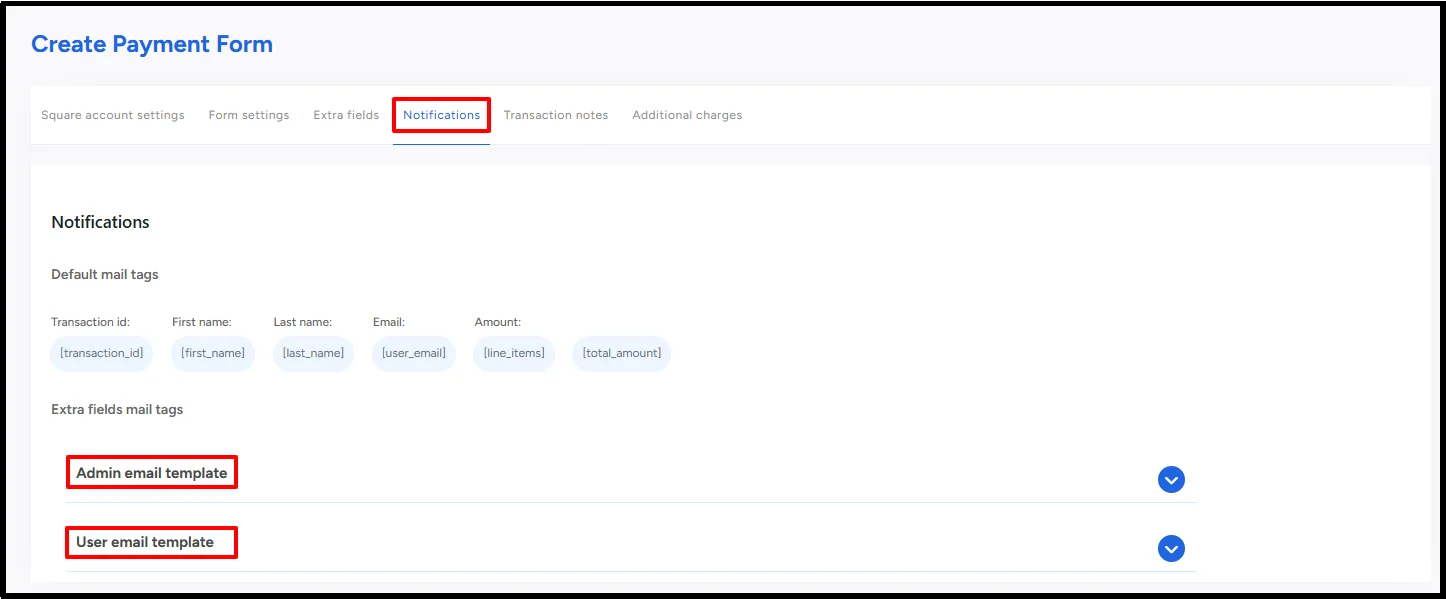Expand the User email template chevron
This screenshot has height=599, width=1446.
[x=1171, y=549]
